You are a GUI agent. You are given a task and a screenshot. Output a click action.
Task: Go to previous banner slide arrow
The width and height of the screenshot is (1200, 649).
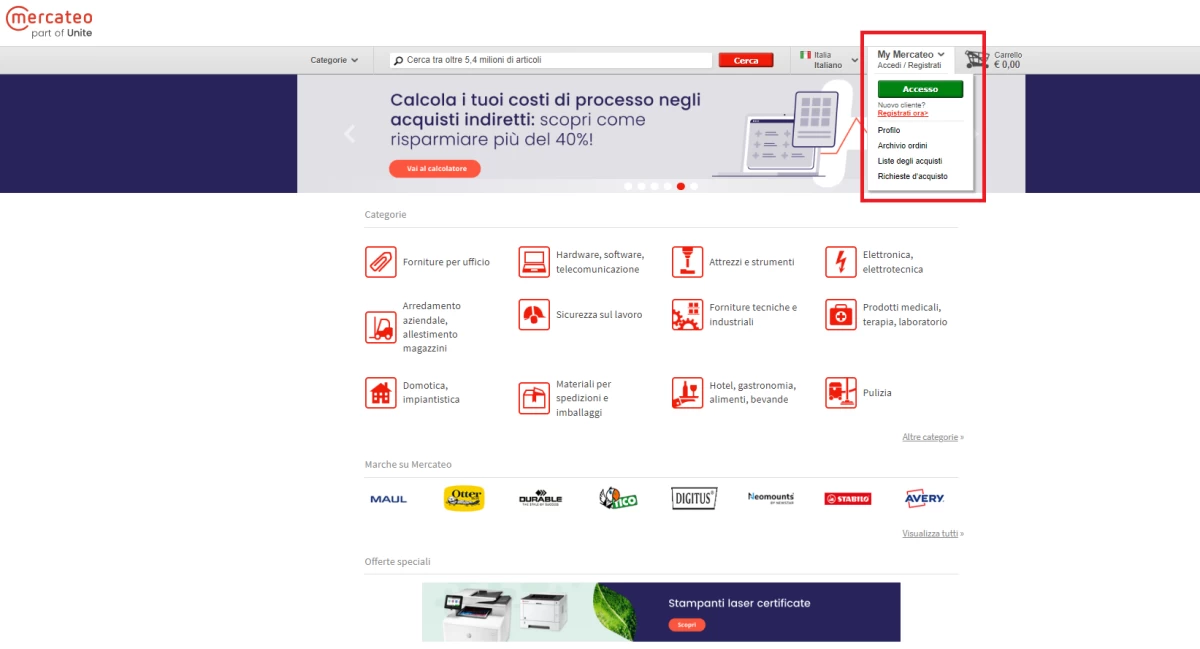tap(349, 134)
